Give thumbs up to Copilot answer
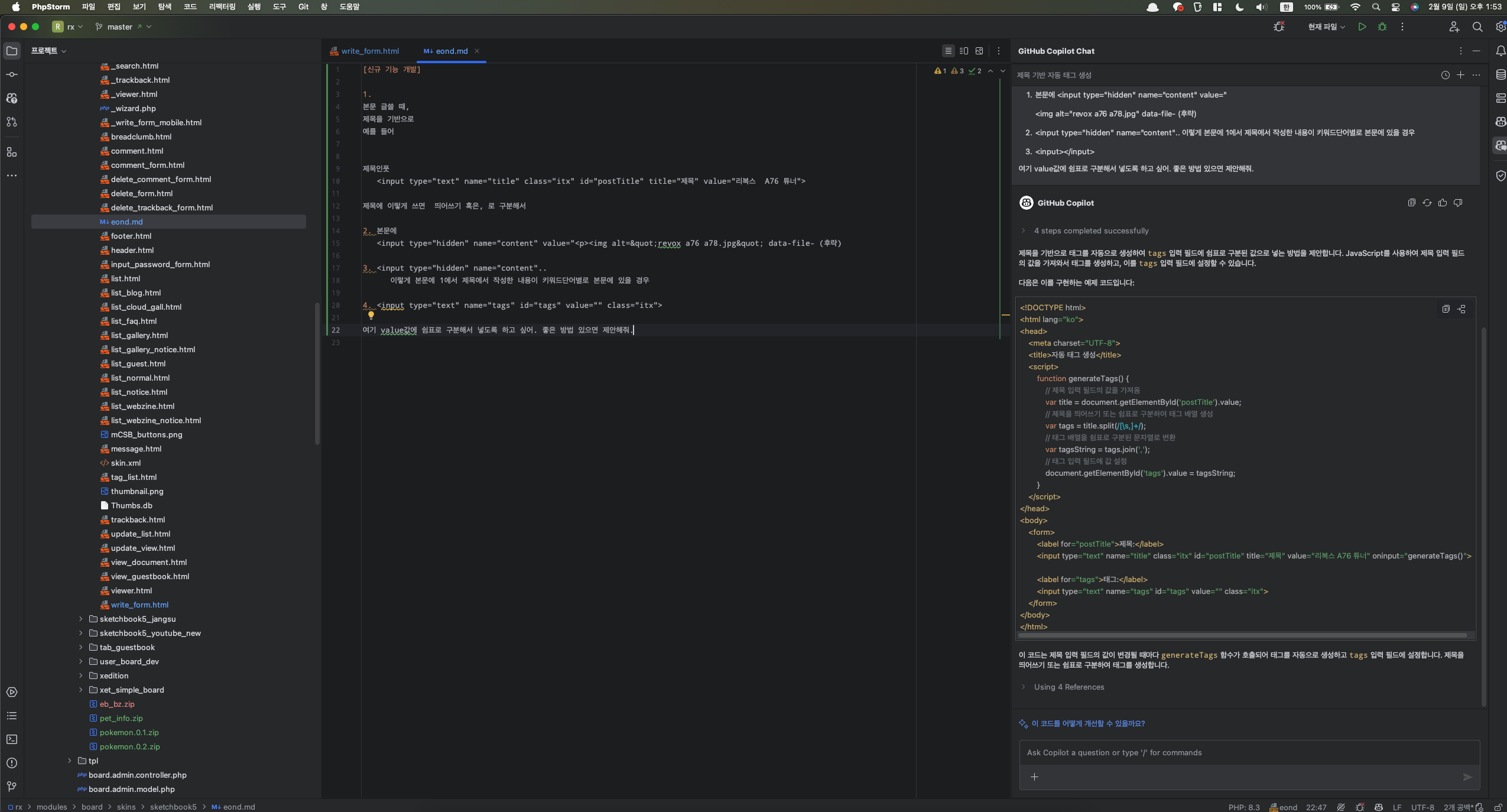 coord(1443,203)
